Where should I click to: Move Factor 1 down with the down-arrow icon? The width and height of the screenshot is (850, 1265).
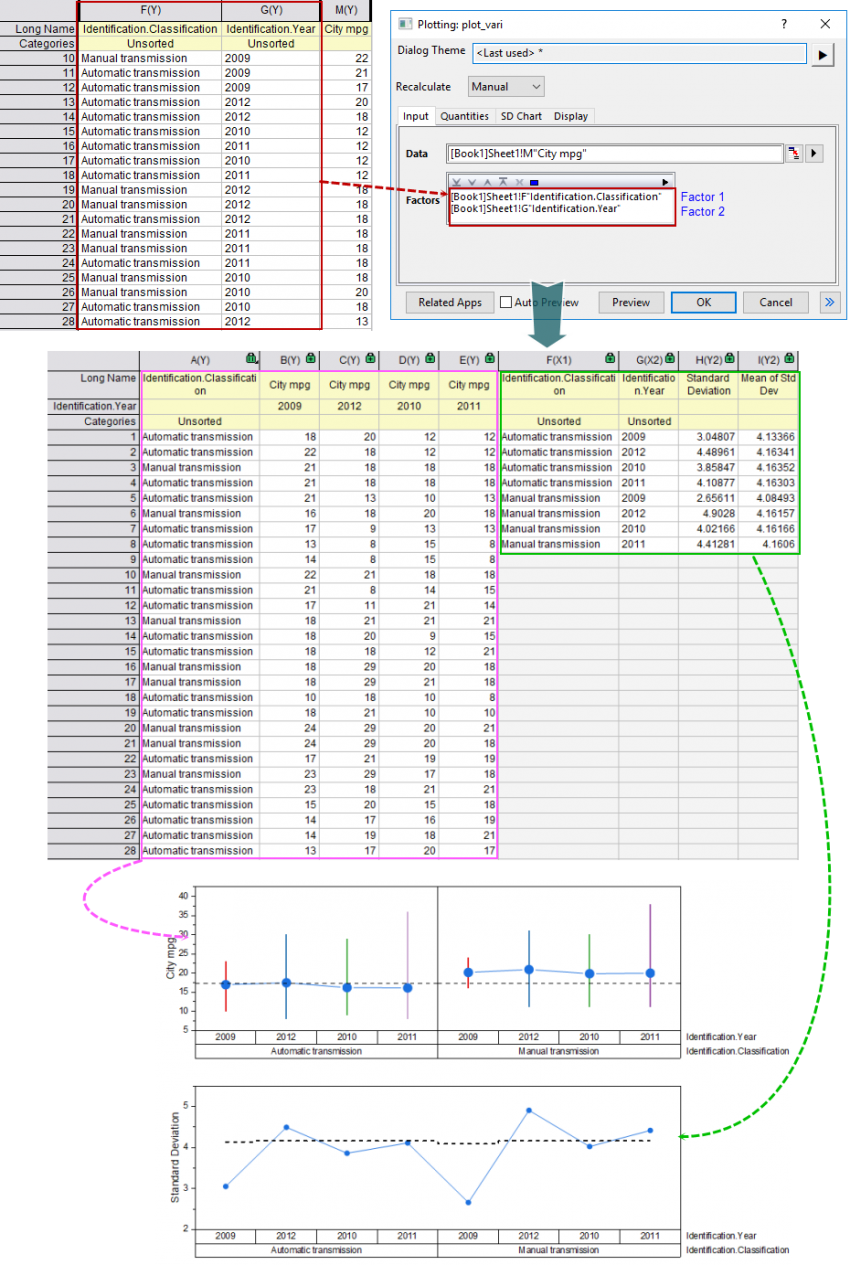(471, 182)
